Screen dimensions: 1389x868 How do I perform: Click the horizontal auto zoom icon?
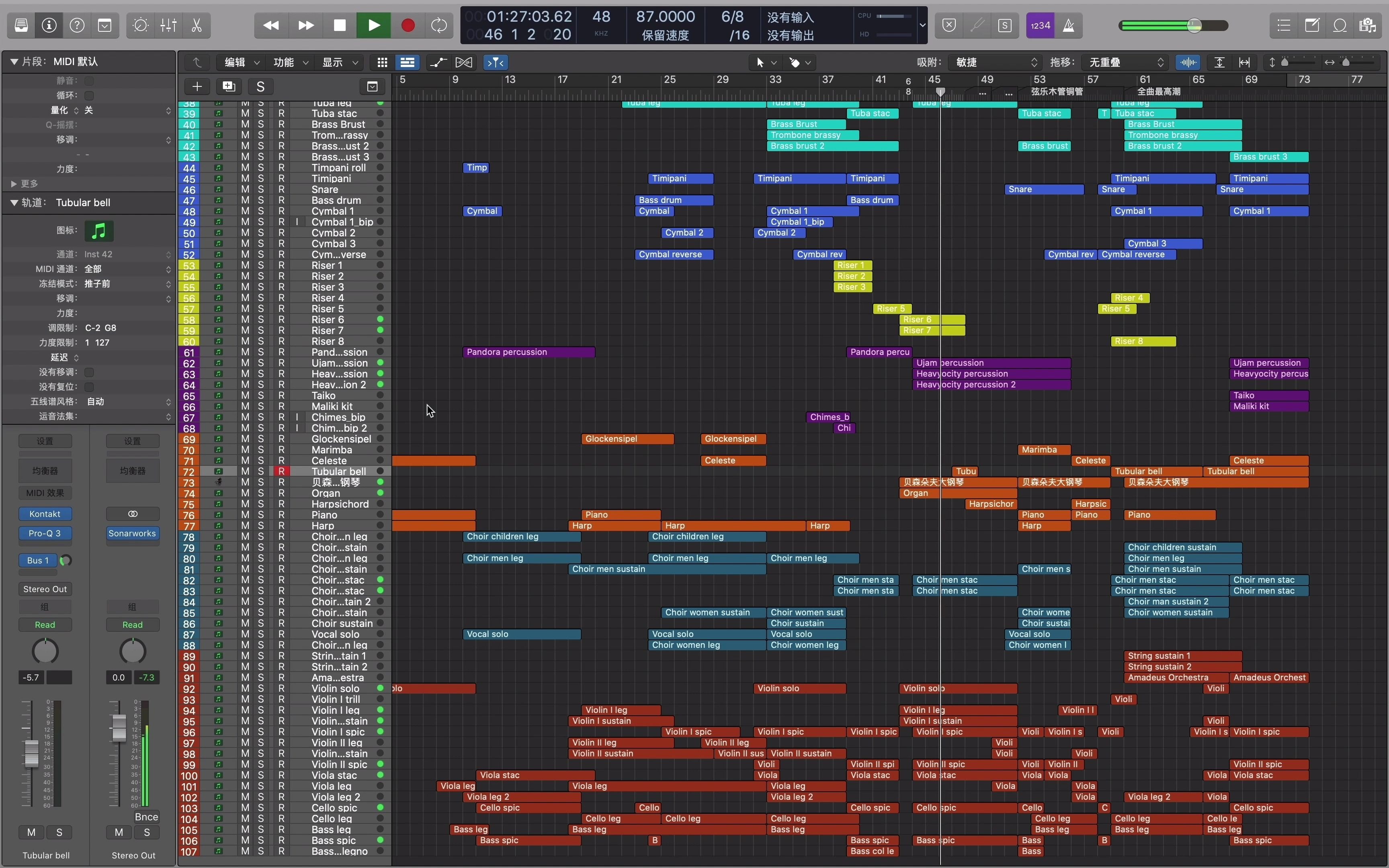[1244, 62]
